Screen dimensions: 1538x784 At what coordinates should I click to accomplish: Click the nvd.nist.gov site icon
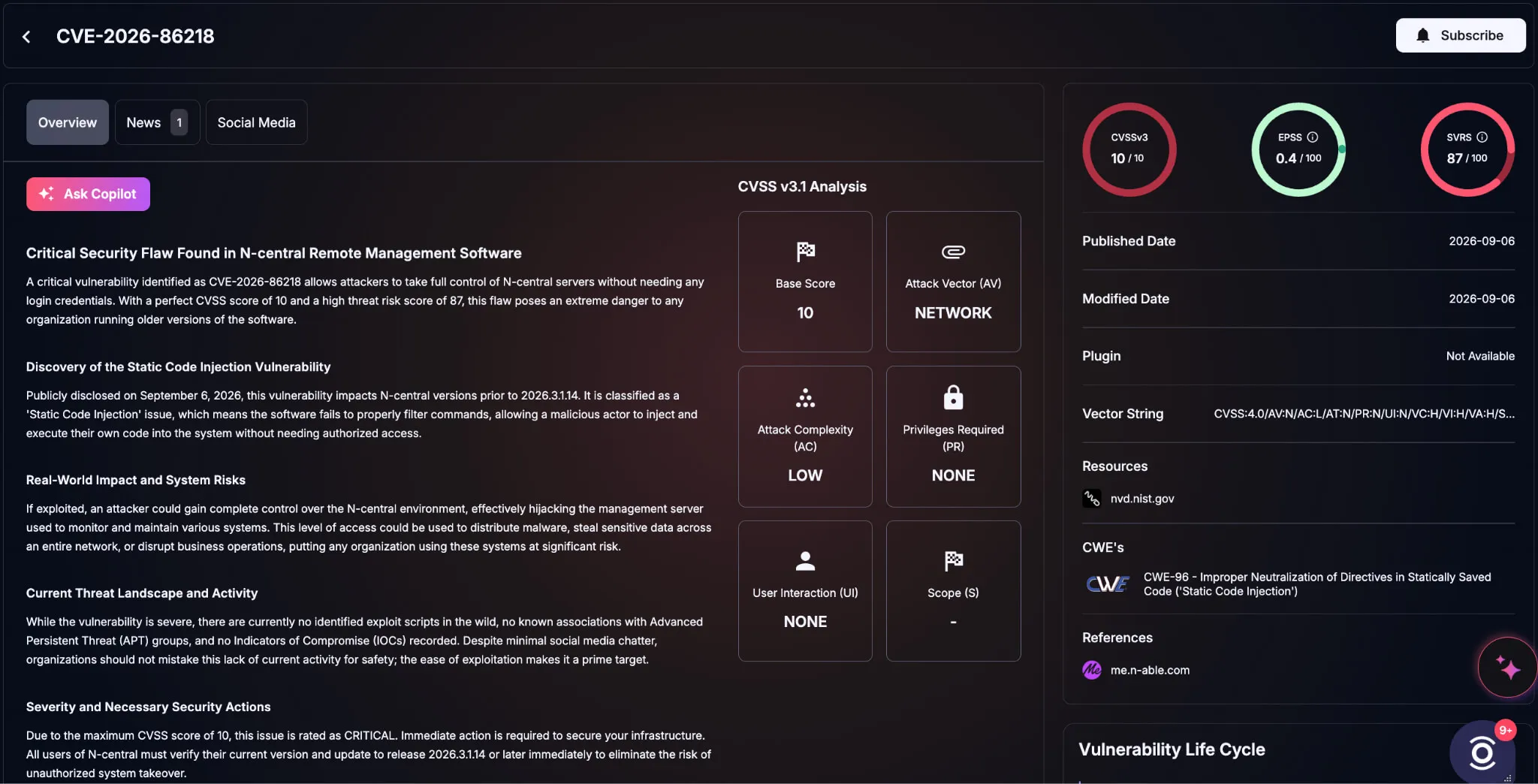tap(1092, 499)
